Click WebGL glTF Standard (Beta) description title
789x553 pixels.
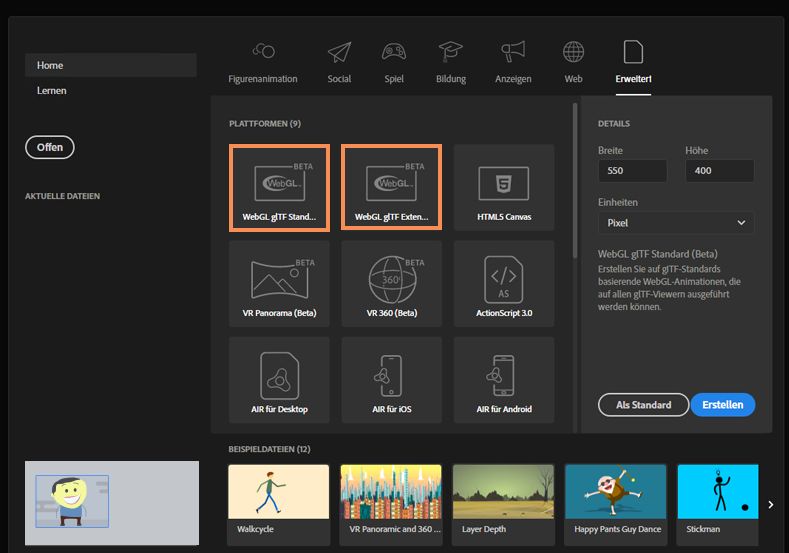(x=658, y=254)
